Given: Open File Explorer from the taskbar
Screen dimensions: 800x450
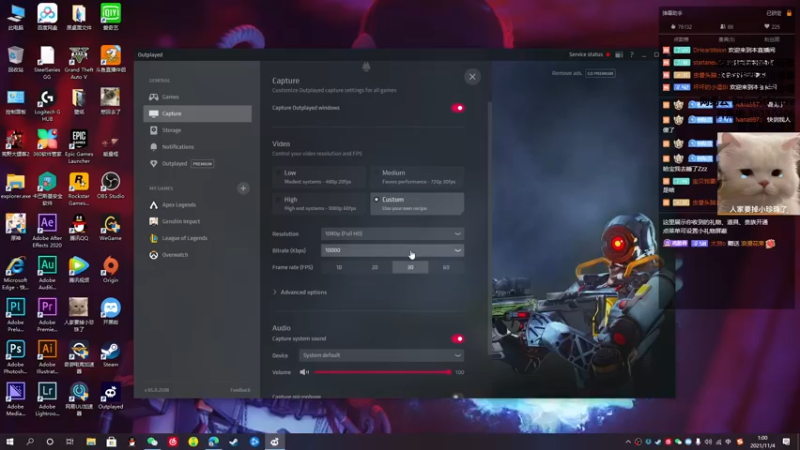Looking at the screenshot, I should pos(91,442).
